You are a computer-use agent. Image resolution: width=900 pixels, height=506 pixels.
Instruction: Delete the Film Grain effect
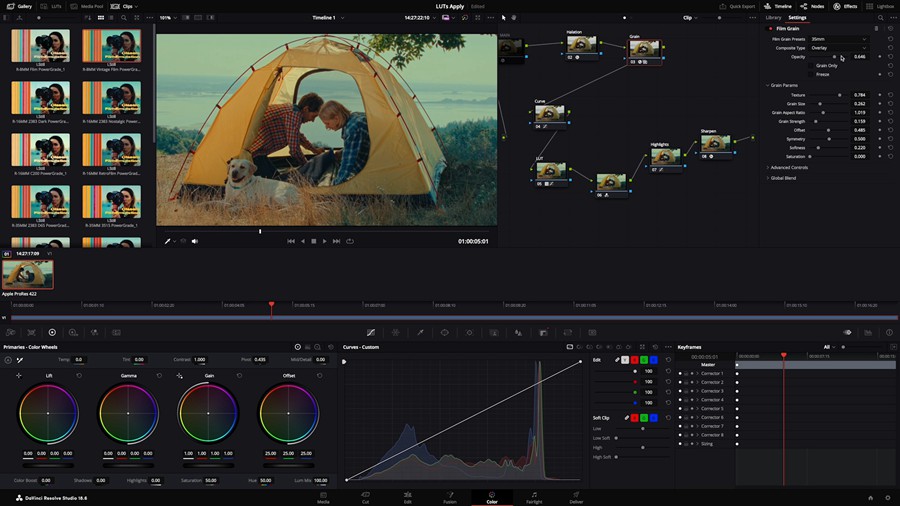click(877, 28)
